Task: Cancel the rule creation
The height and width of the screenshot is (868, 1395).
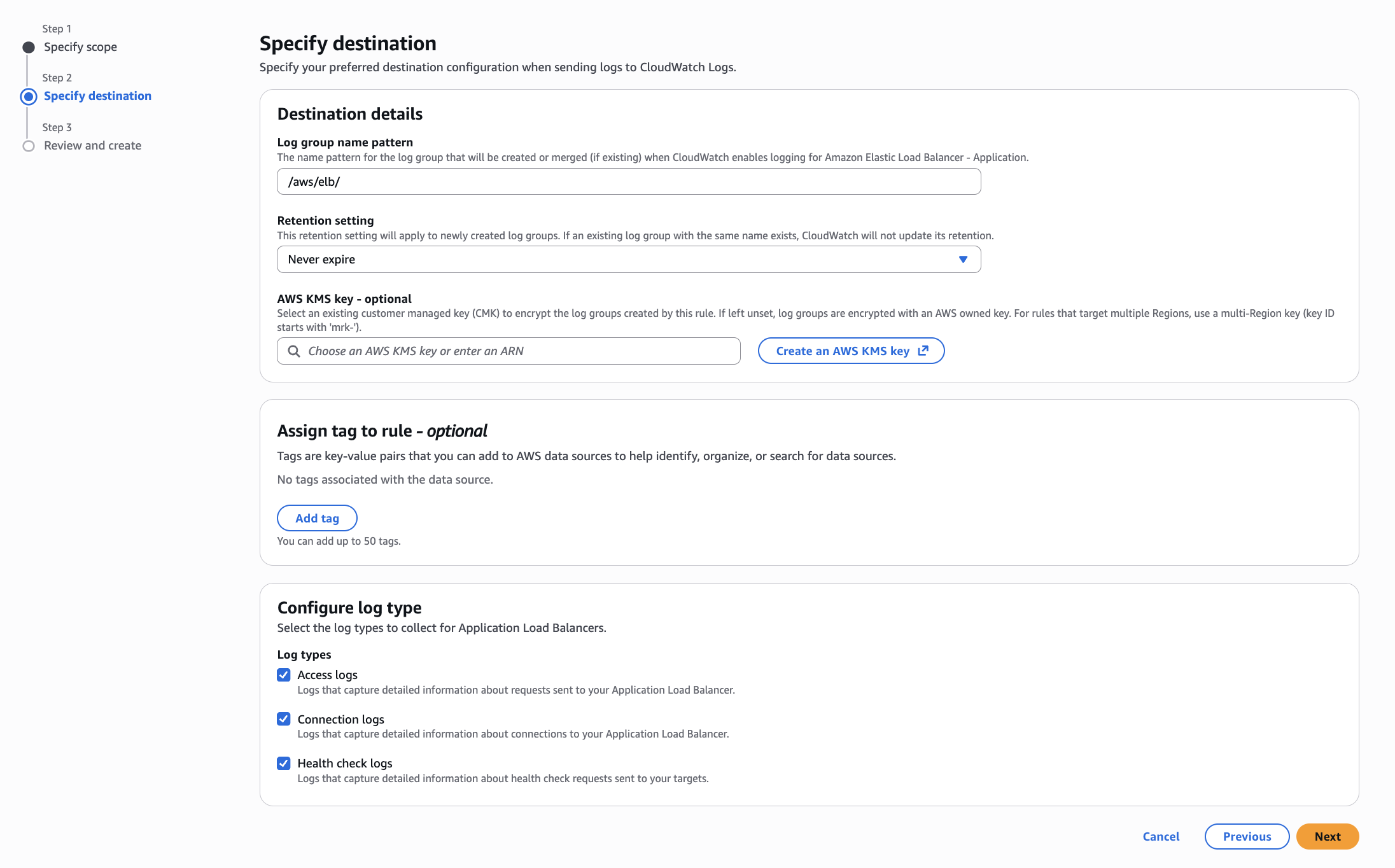Action: point(1161,836)
